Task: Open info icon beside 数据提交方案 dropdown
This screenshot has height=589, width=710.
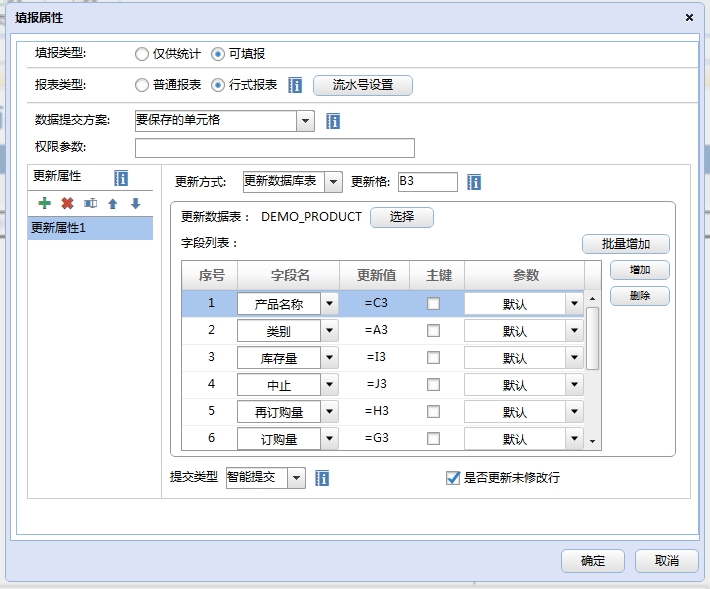Action: click(x=333, y=121)
